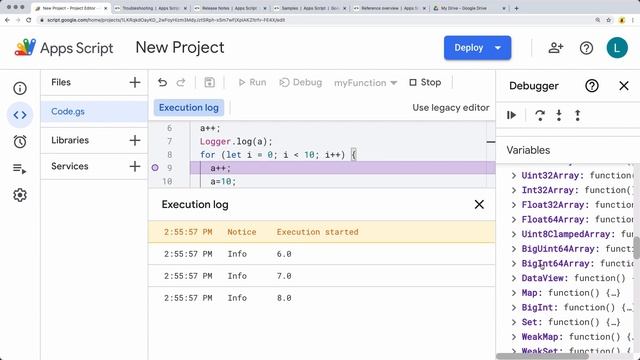Expand the Float32Array variable
The width and height of the screenshot is (640, 360).
tap(514, 205)
